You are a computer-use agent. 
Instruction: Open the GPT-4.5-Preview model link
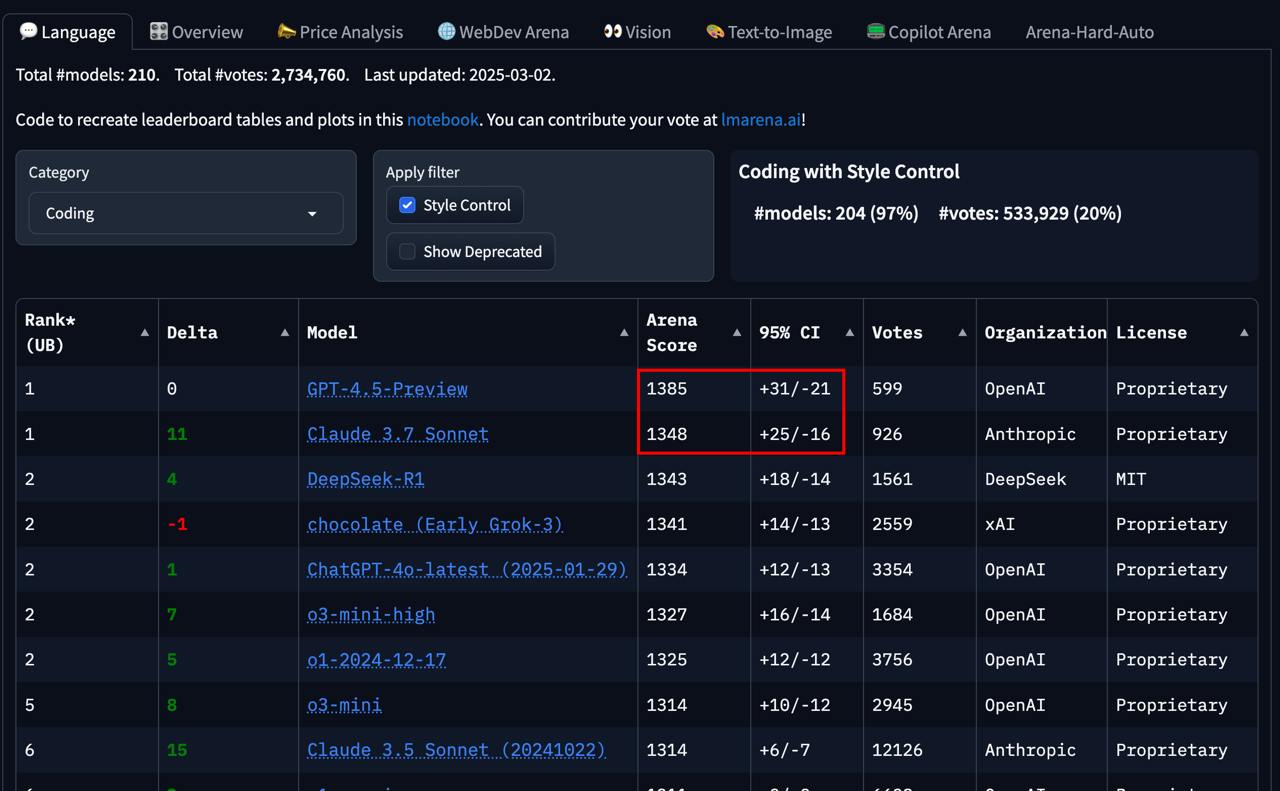tap(387, 389)
